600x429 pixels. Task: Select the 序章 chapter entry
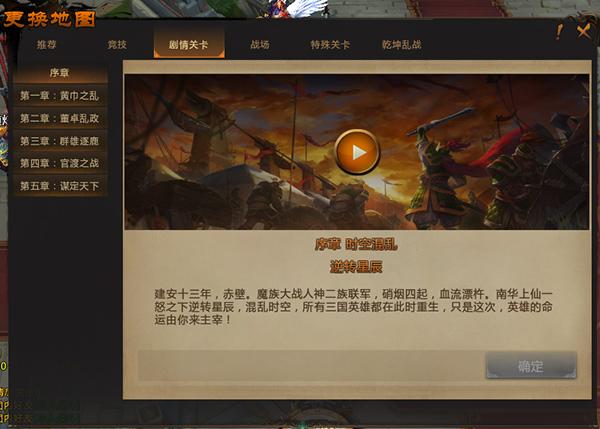click(60, 73)
